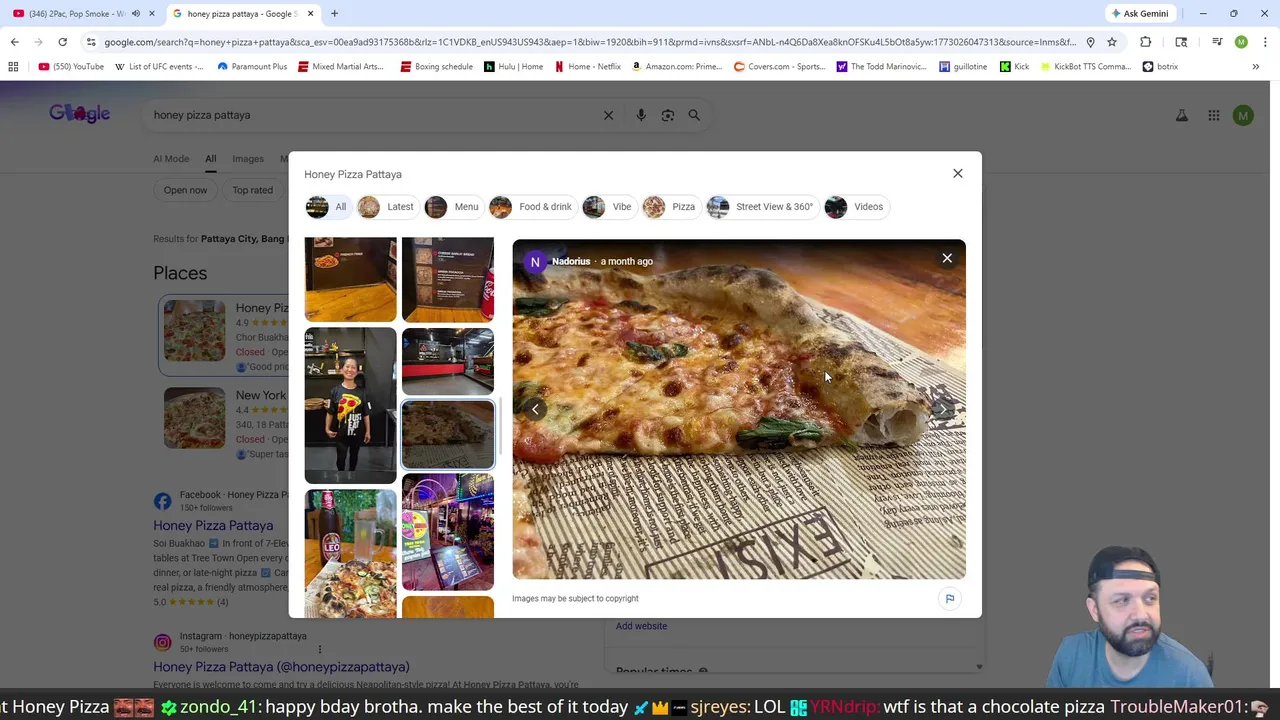The image size is (1280, 720).
Task: Search by image with the lens icon
Action: (x=668, y=115)
